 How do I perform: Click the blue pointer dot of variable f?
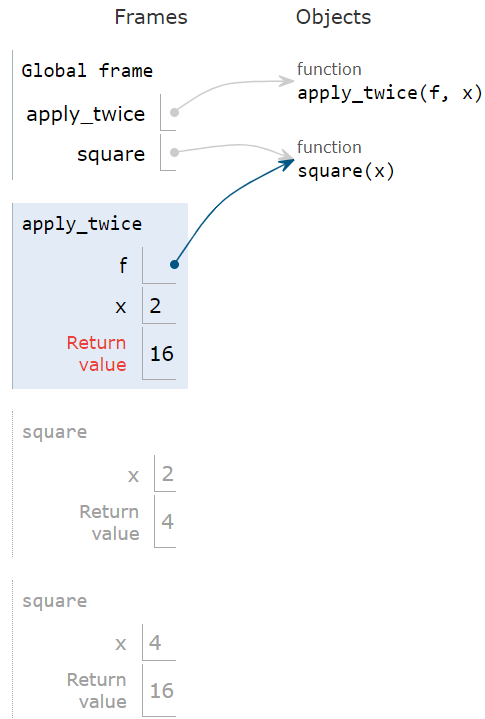click(x=174, y=265)
